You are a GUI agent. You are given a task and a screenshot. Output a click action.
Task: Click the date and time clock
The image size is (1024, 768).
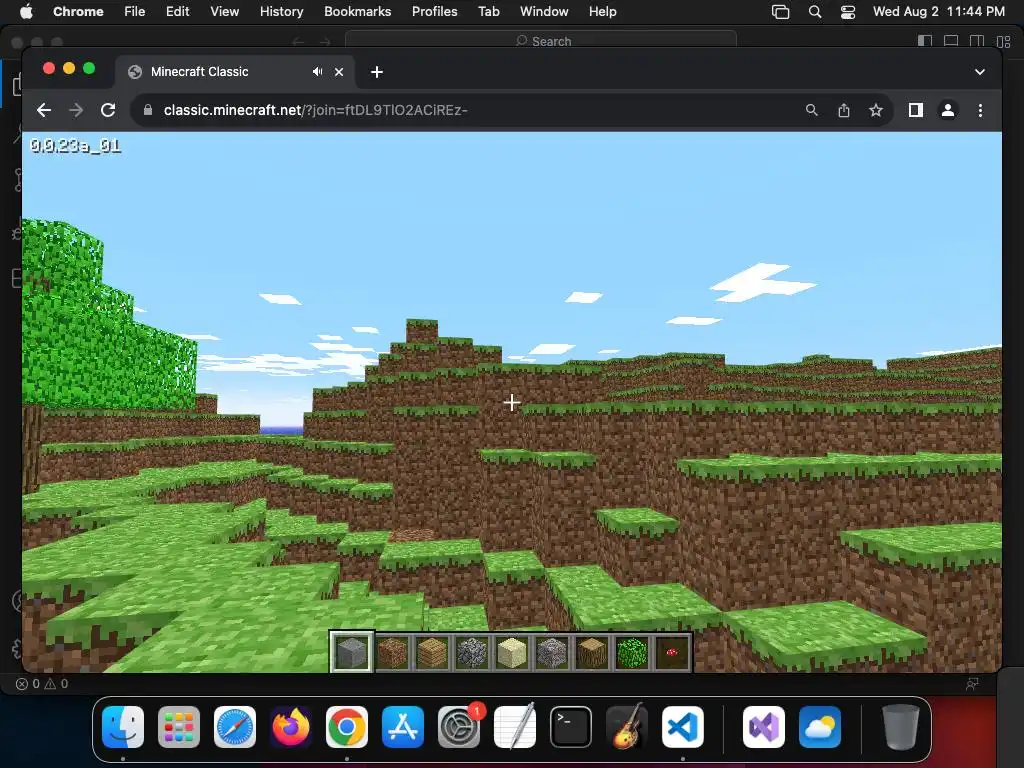pyautogui.click(x=938, y=12)
